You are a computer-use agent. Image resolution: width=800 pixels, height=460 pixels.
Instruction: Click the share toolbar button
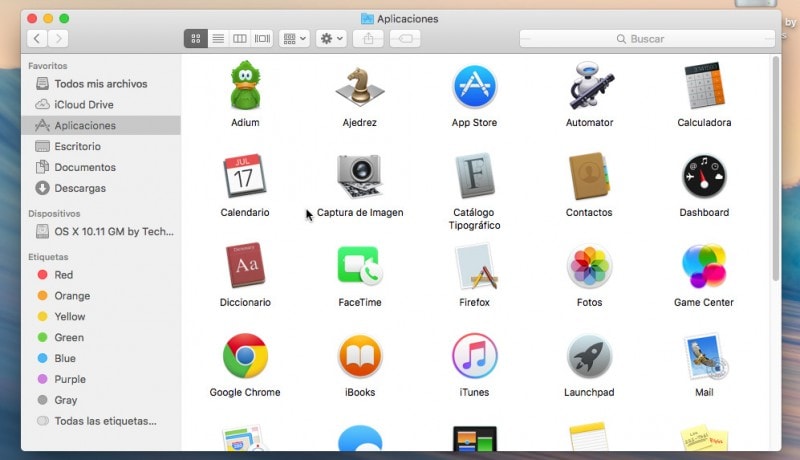(368, 38)
